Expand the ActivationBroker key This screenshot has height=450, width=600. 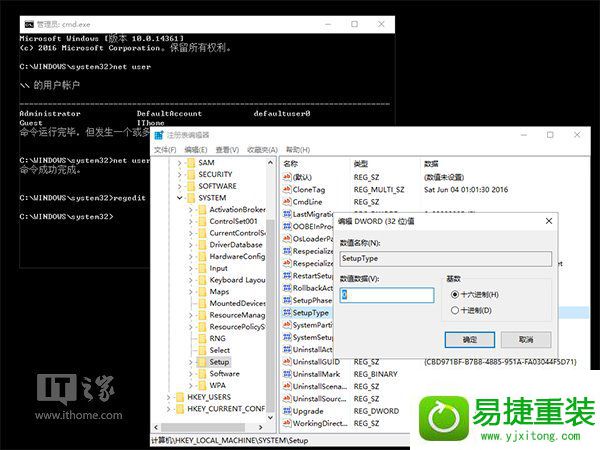(x=191, y=210)
